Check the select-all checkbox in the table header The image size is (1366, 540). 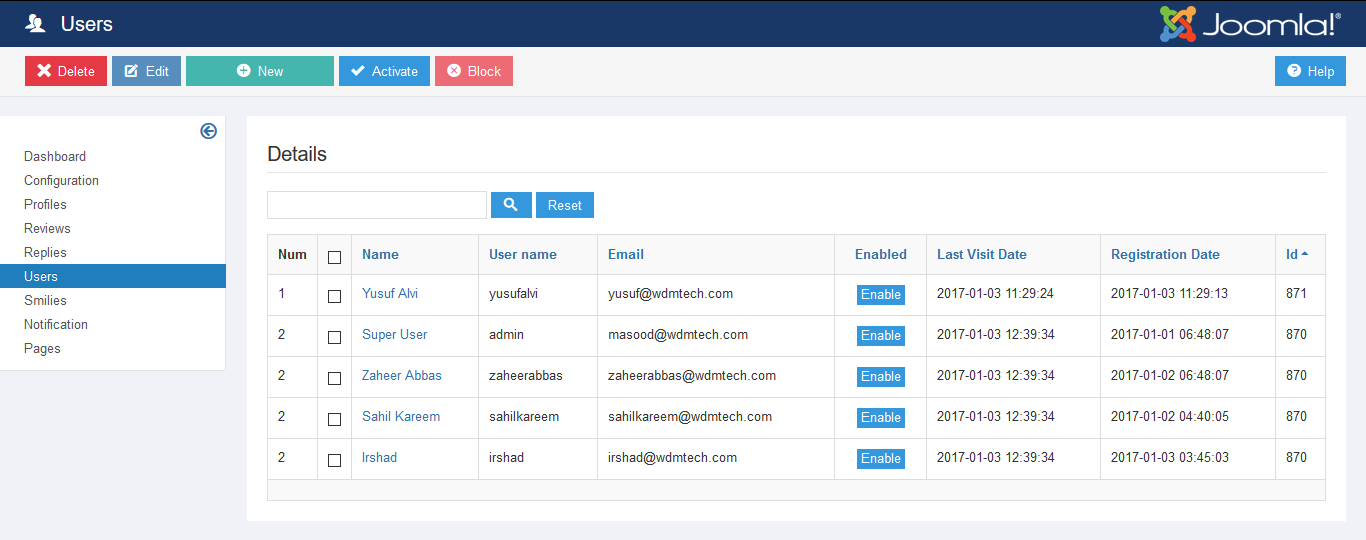334,257
